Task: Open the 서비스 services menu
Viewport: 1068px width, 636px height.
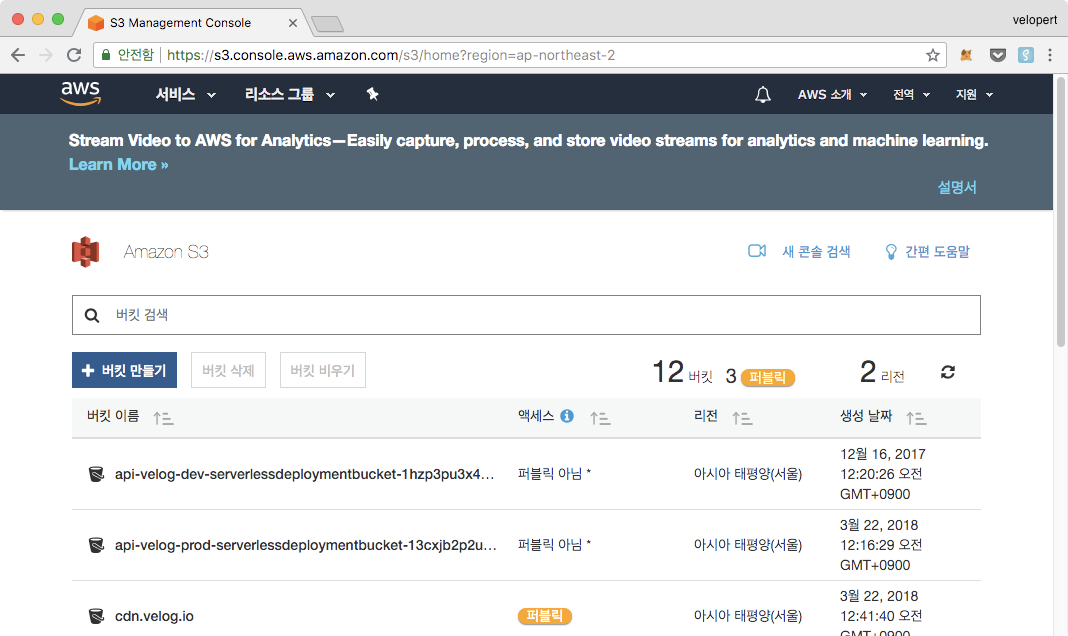Action: [185, 95]
